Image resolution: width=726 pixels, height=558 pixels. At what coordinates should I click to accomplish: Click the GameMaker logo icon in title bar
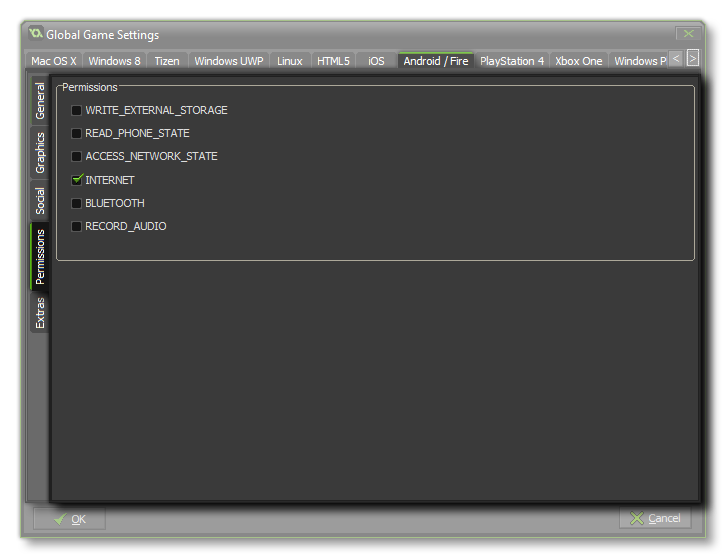pos(36,34)
